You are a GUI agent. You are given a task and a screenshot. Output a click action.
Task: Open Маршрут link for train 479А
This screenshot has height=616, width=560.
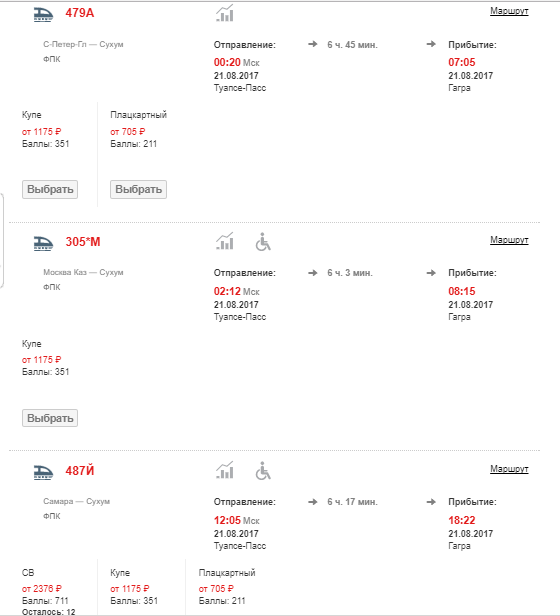tap(509, 11)
